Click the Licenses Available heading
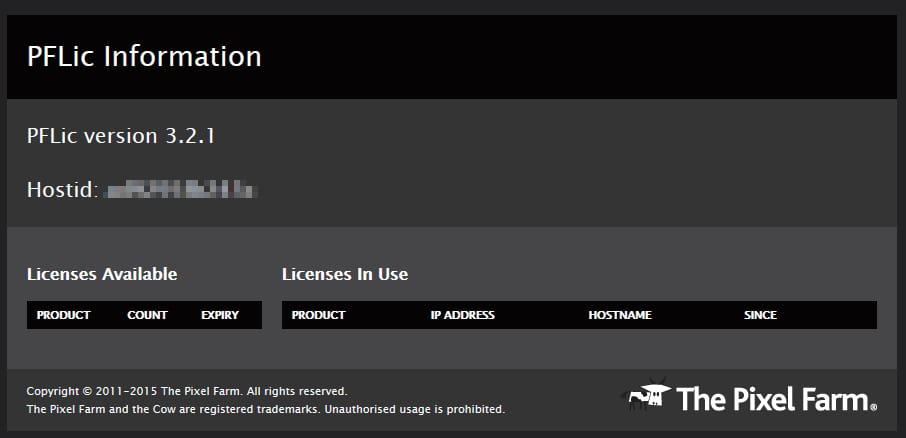906x438 pixels. (102, 274)
